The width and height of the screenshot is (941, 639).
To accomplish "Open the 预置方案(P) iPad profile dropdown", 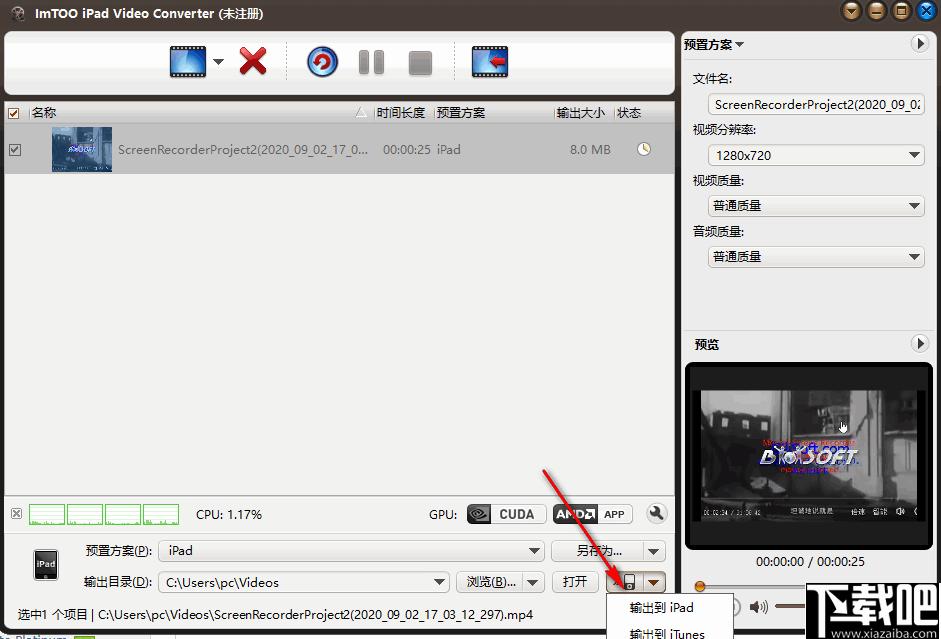I will tap(351, 551).
